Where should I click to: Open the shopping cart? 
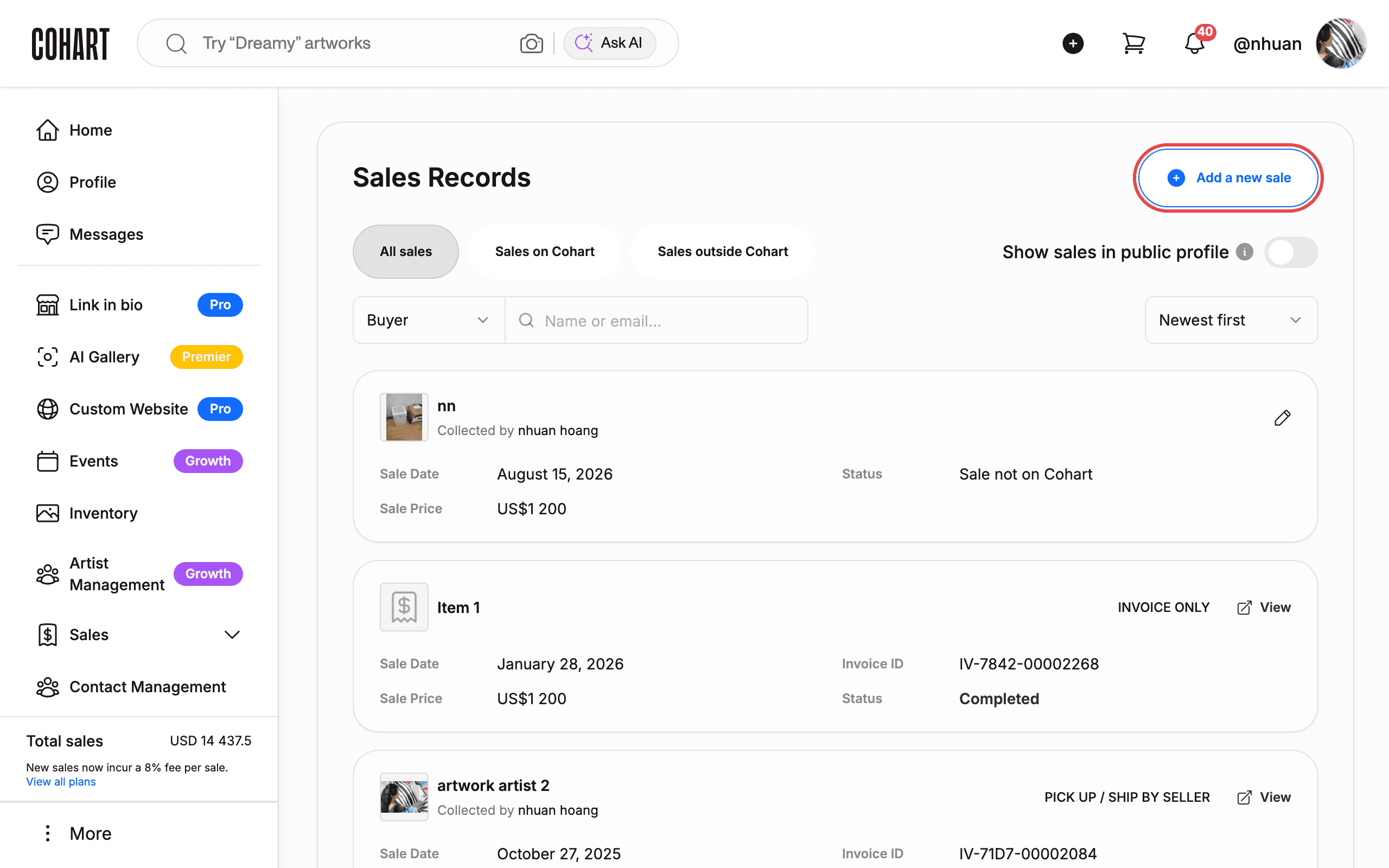point(1133,43)
